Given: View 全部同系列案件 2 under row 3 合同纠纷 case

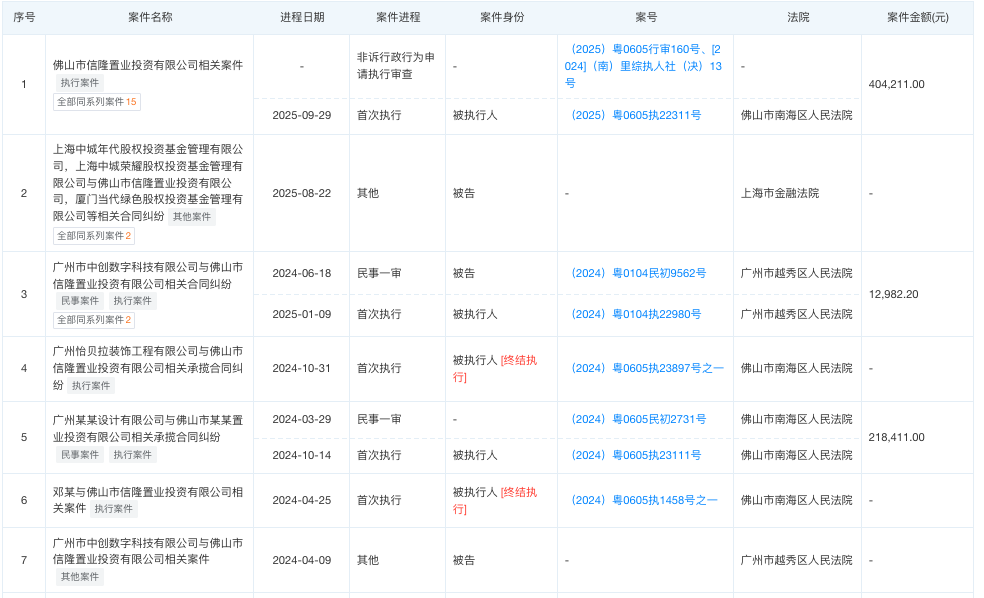Looking at the screenshot, I should point(94,320).
